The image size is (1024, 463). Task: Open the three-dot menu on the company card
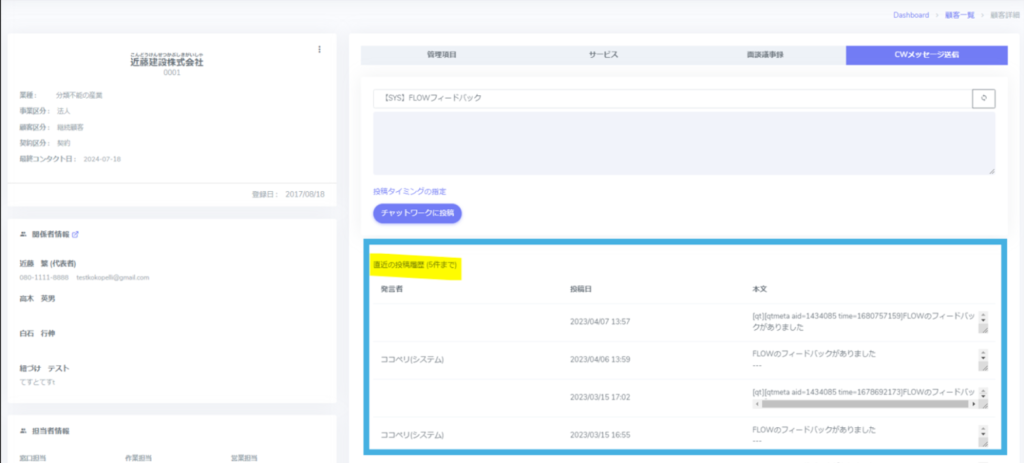click(x=319, y=49)
